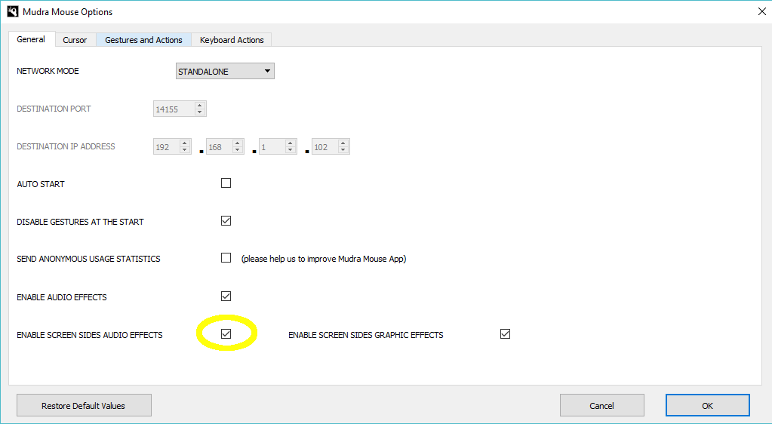Open the Network Mode STANDALONE dropdown
Screen dimensions: 772x424
(225, 71)
